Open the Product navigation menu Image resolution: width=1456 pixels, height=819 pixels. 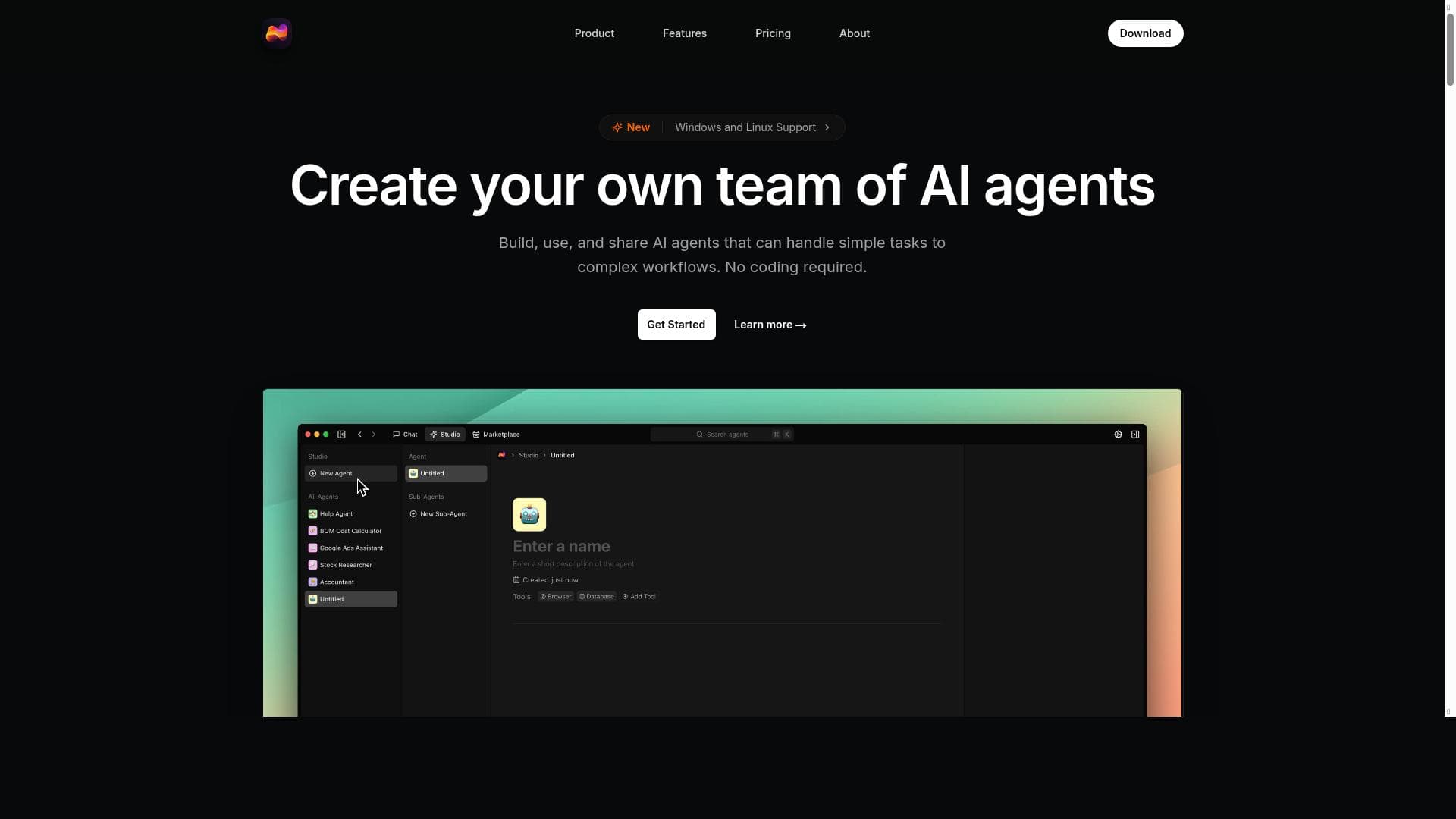click(x=594, y=33)
